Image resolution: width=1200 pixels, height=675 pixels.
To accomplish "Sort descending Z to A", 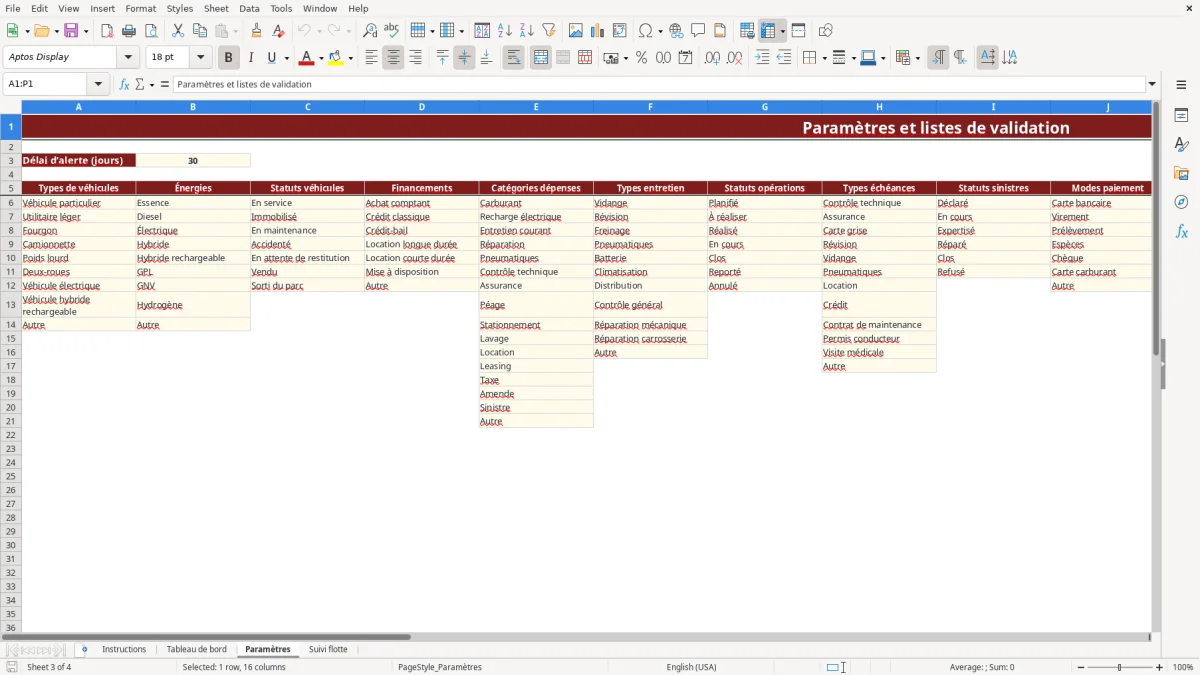I will coord(527,31).
